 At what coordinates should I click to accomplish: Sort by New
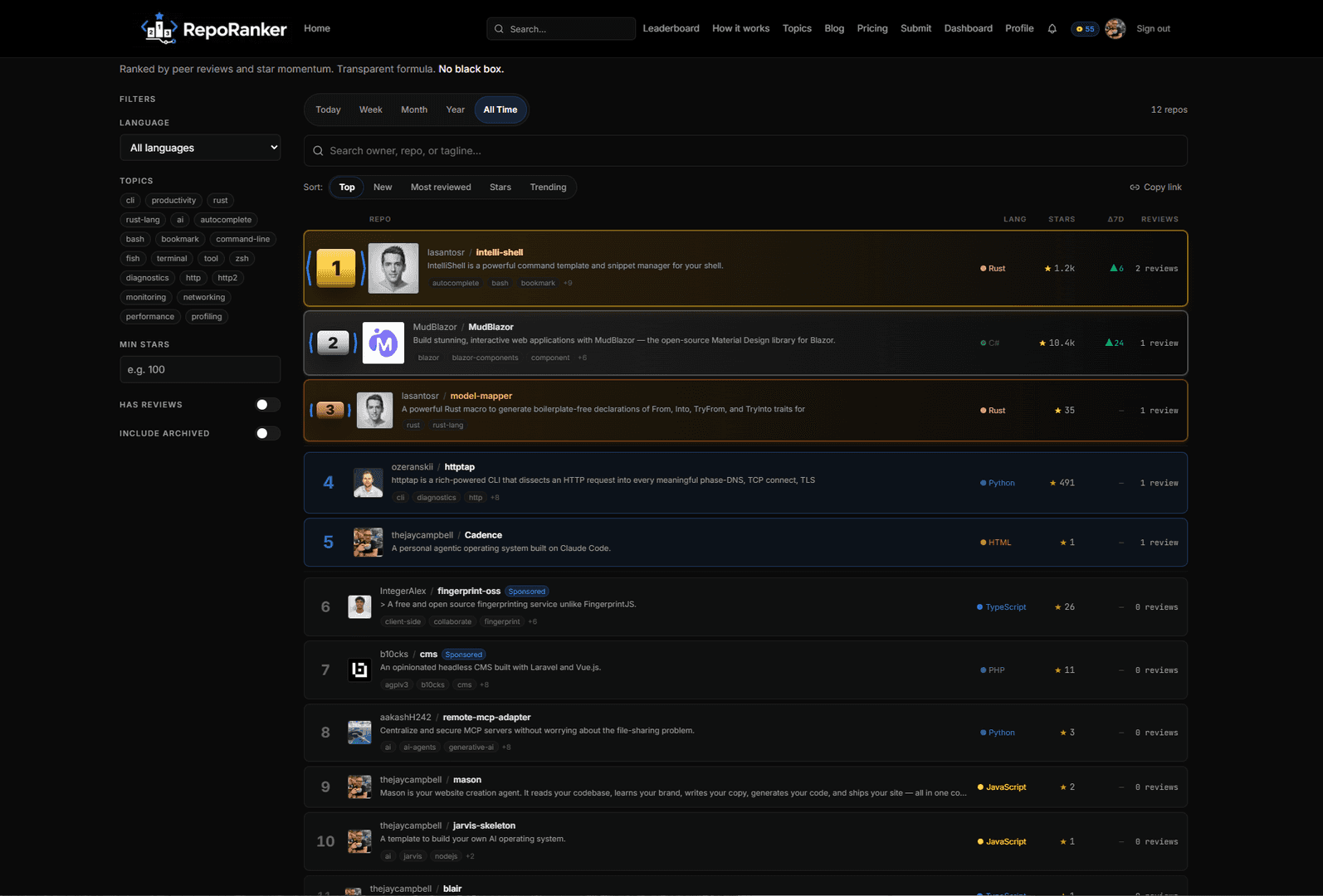[383, 187]
